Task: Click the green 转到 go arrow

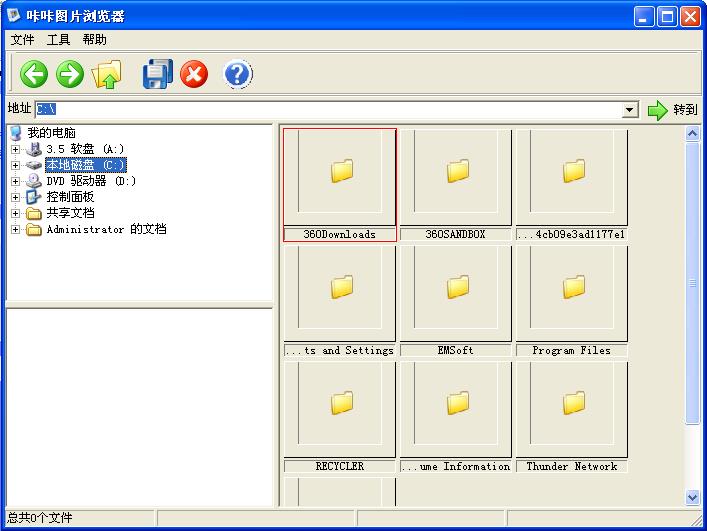Action: pyautogui.click(x=657, y=110)
